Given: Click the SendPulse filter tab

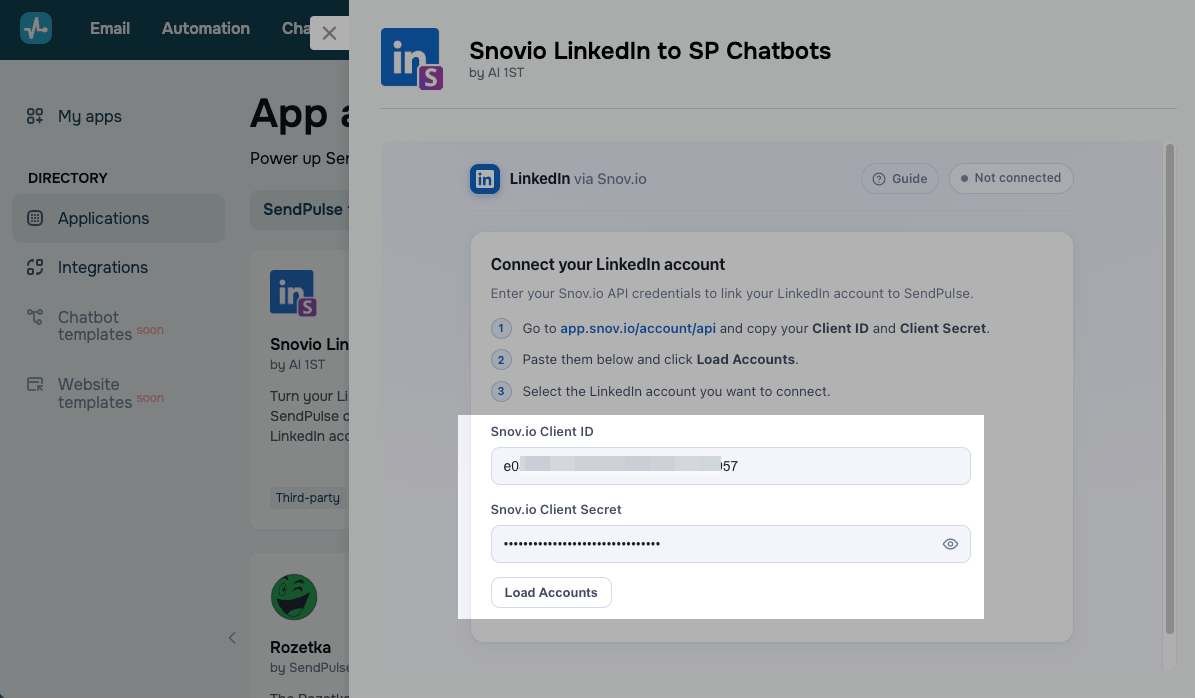Looking at the screenshot, I should coord(302,210).
